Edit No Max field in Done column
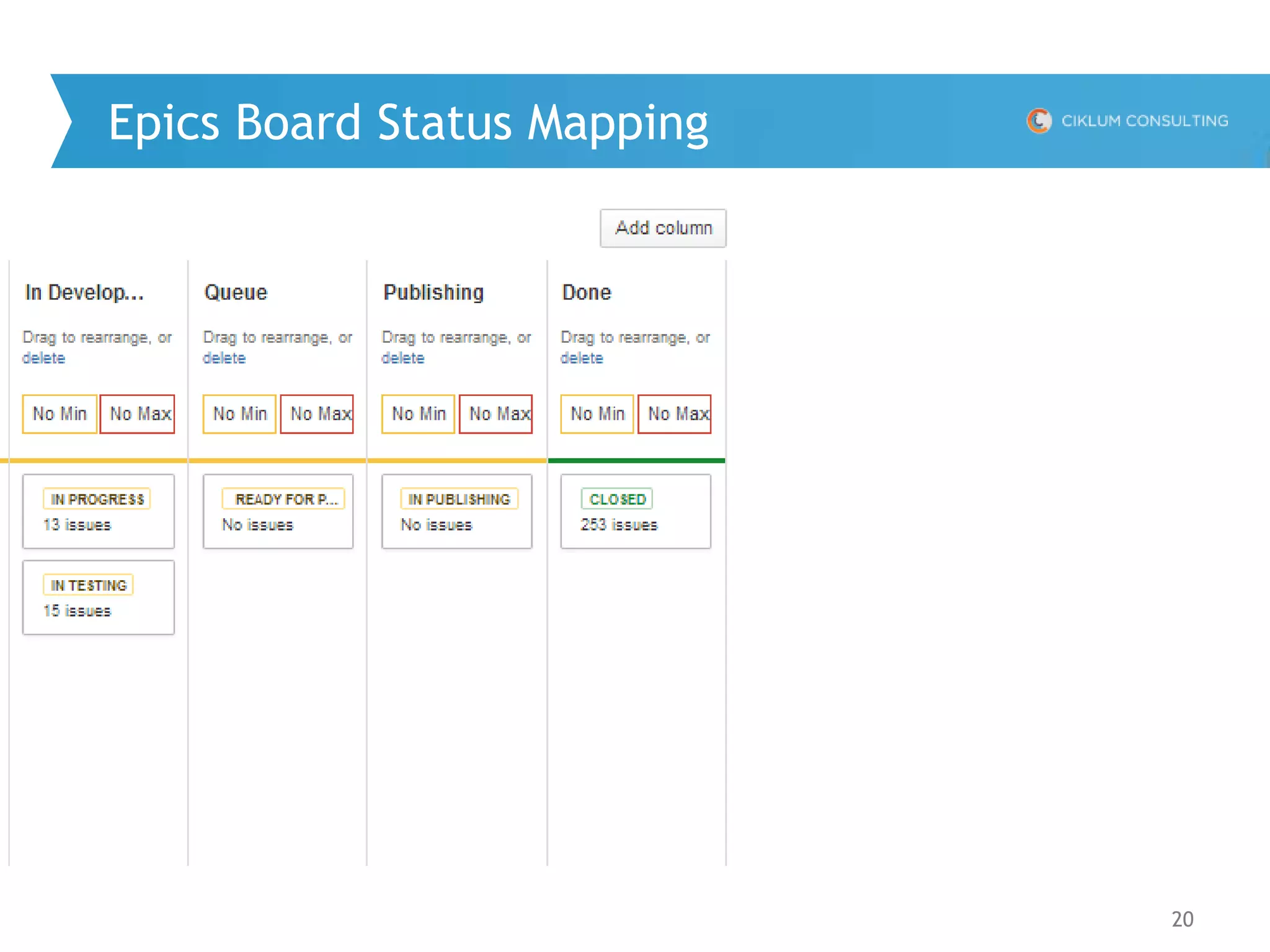Image resolution: width=1270 pixels, height=952 pixels. pyautogui.click(x=675, y=413)
